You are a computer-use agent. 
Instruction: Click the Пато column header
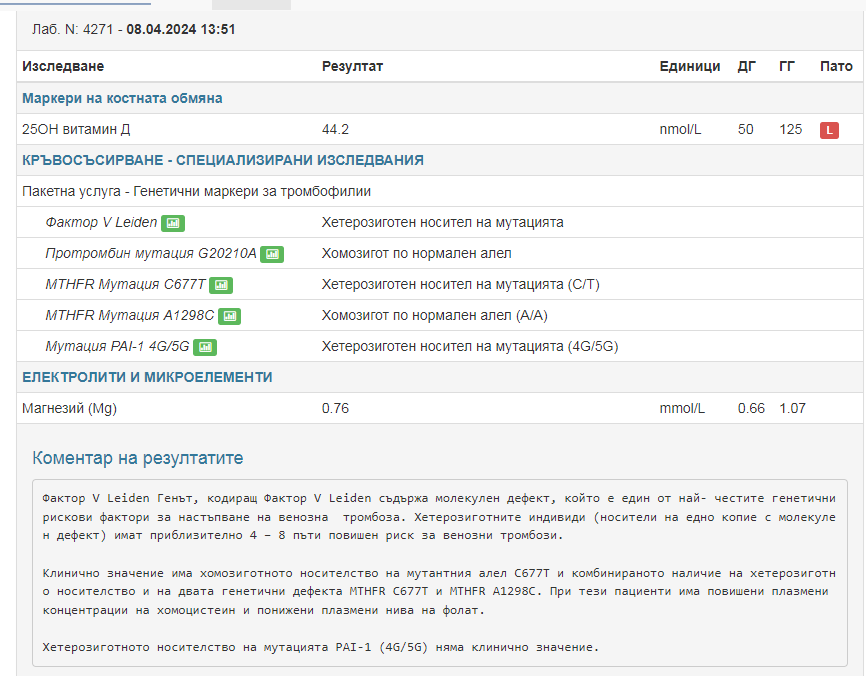836,66
